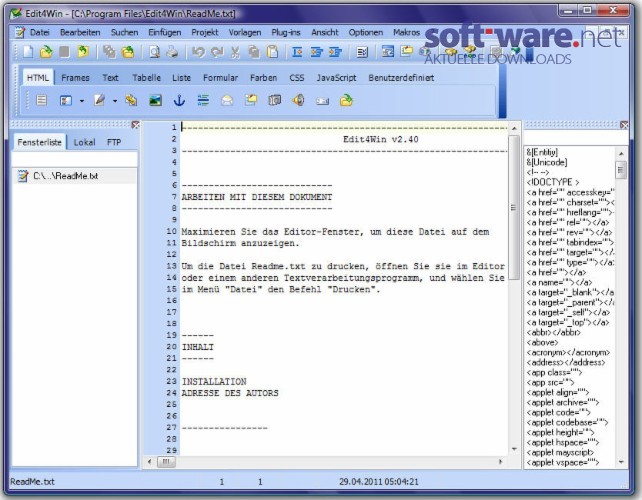Viewport: 642px width, 500px height.
Task: Create a new file with the blank page icon
Action: tap(28, 52)
